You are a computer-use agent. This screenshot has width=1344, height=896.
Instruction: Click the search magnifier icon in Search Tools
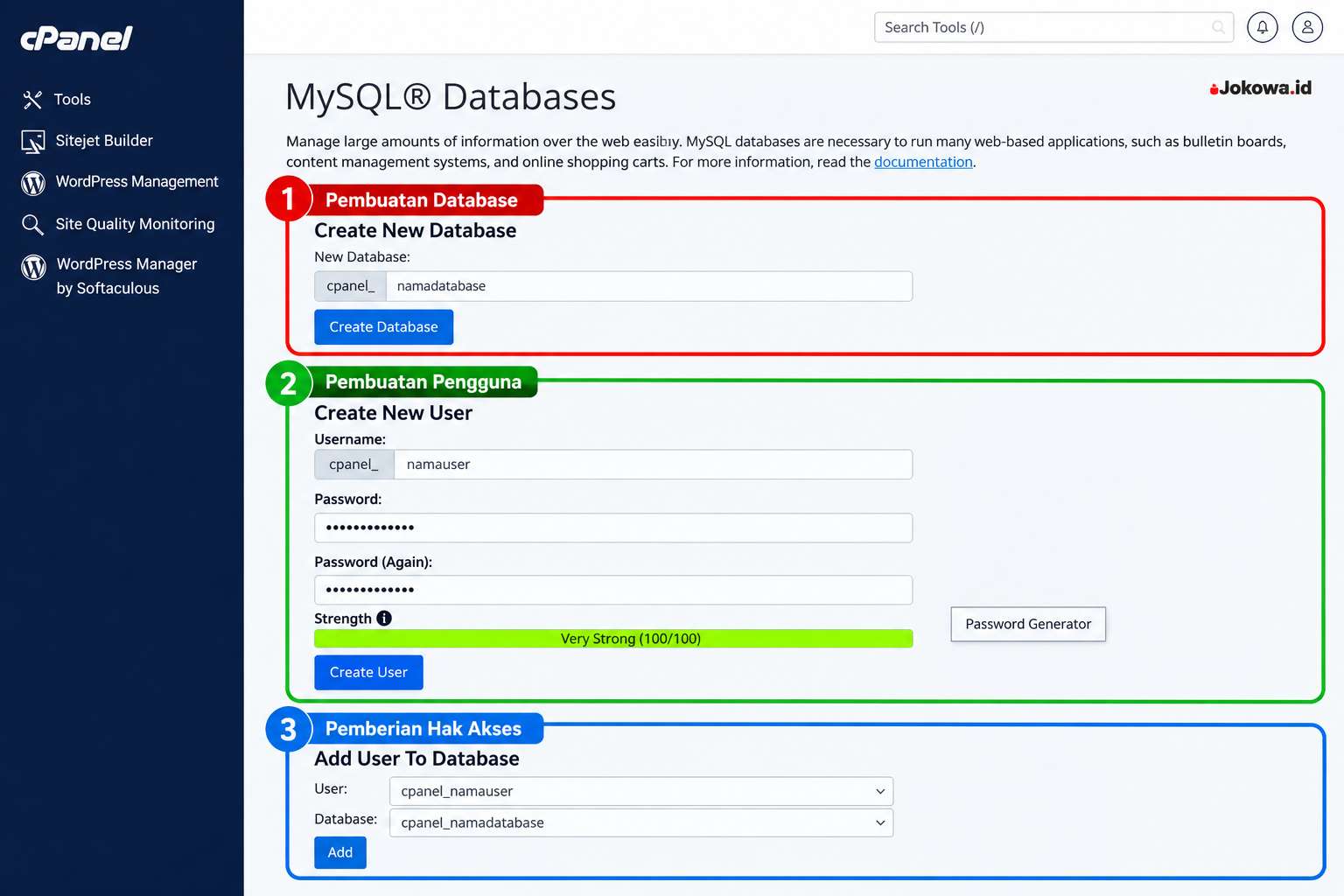tap(1218, 27)
